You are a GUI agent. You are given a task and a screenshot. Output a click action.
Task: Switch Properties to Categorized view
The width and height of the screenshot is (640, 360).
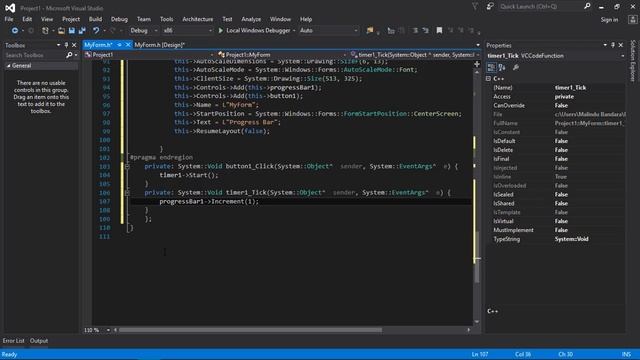pos(491,67)
